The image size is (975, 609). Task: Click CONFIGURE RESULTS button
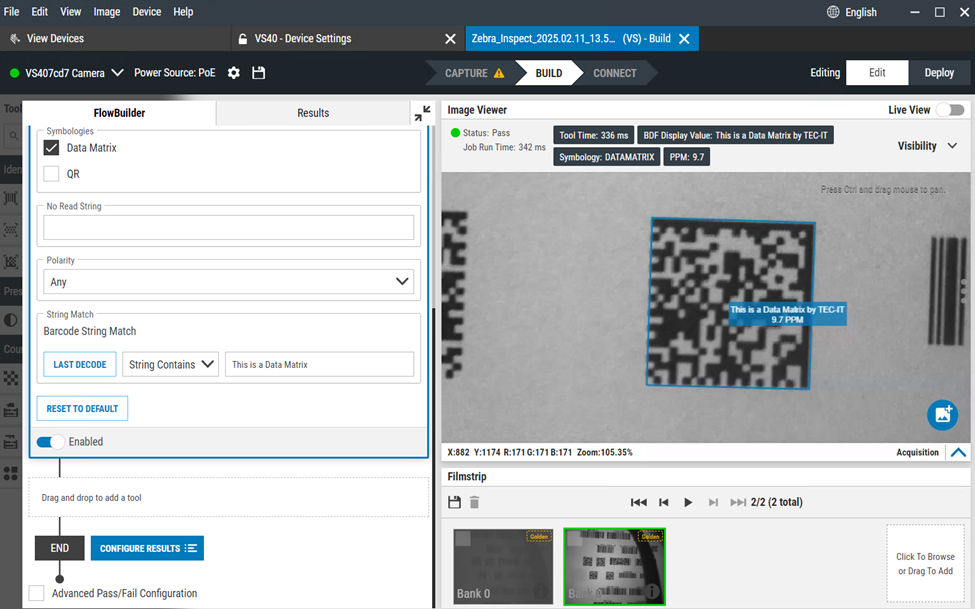(x=147, y=548)
